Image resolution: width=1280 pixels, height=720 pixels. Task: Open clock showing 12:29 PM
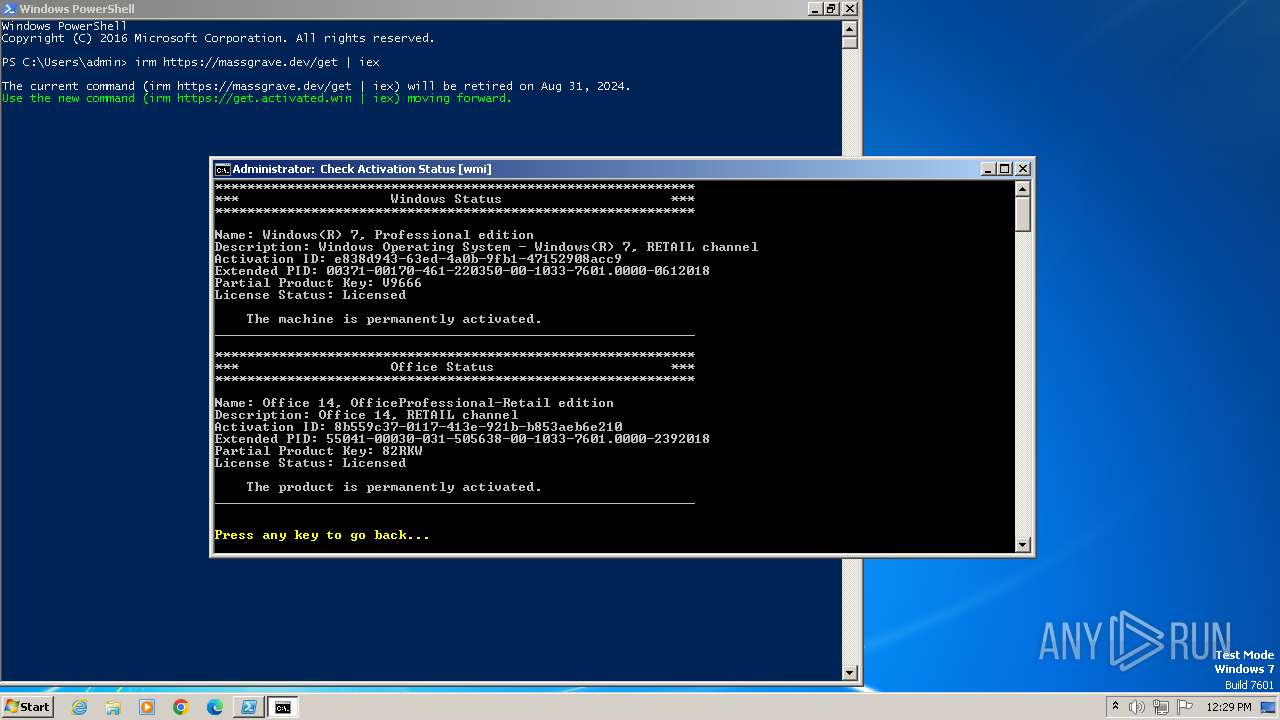1229,707
